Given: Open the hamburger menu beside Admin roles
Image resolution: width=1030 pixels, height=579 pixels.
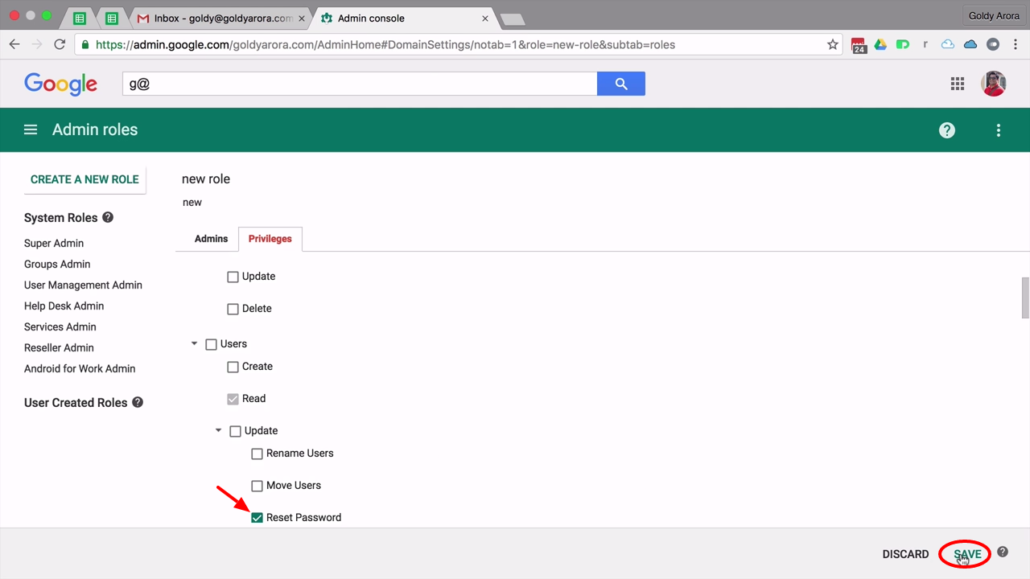Looking at the screenshot, I should tap(30, 129).
